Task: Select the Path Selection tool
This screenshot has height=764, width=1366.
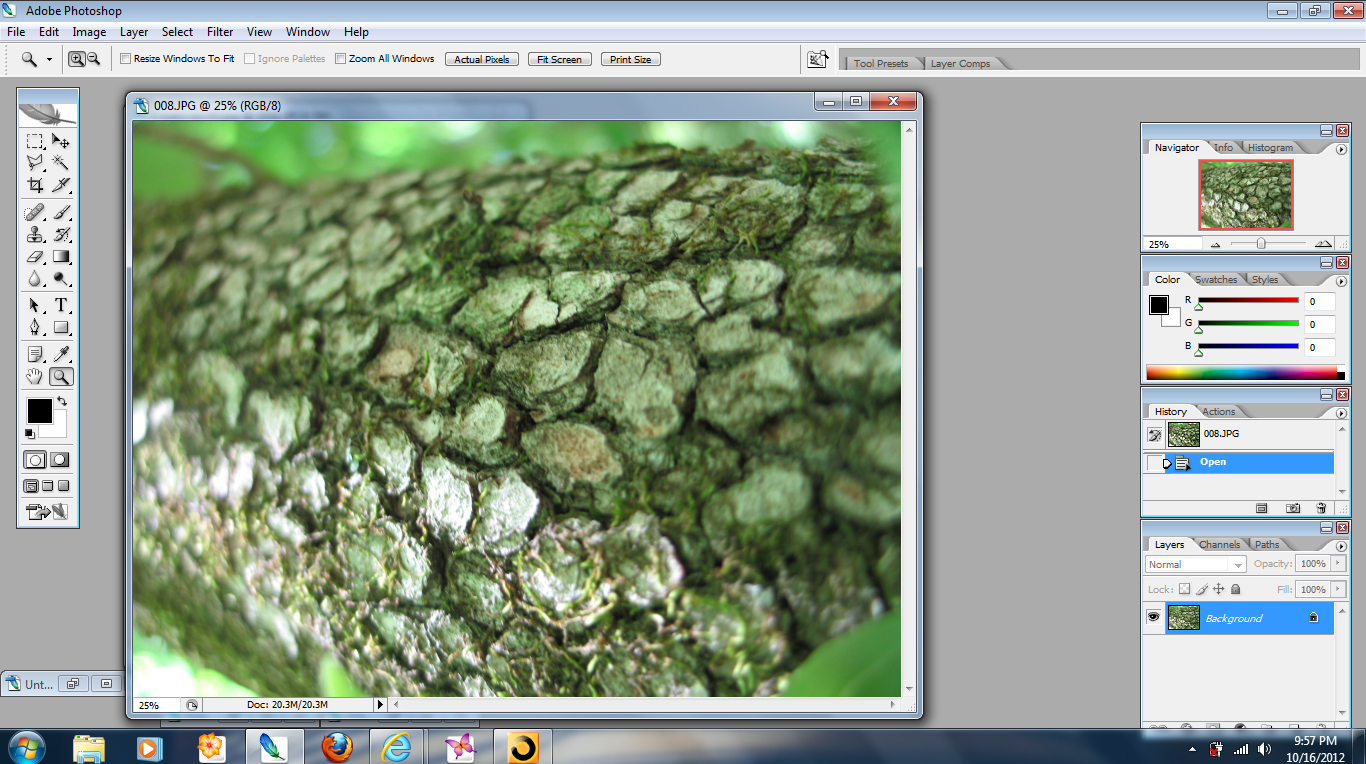Action: [x=35, y=305]
